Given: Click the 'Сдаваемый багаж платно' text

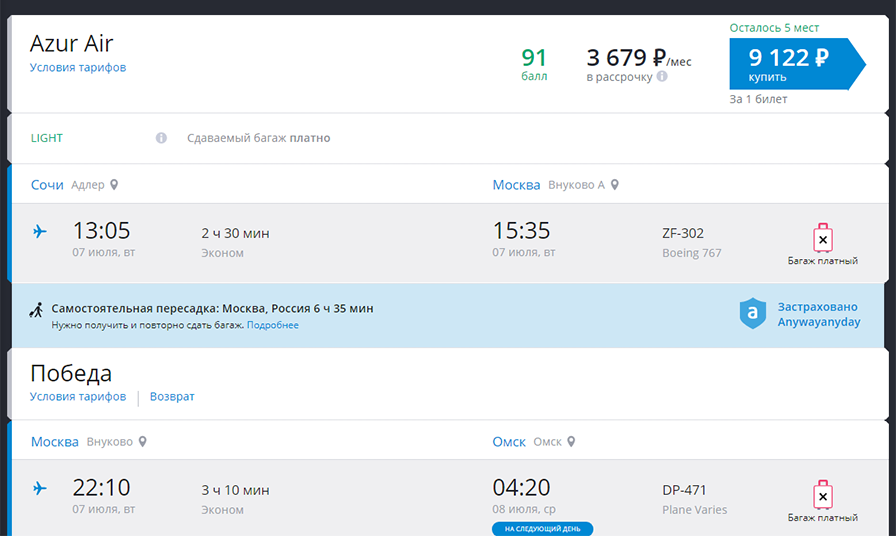Looking at the screenshot, I should pos(258,138).
